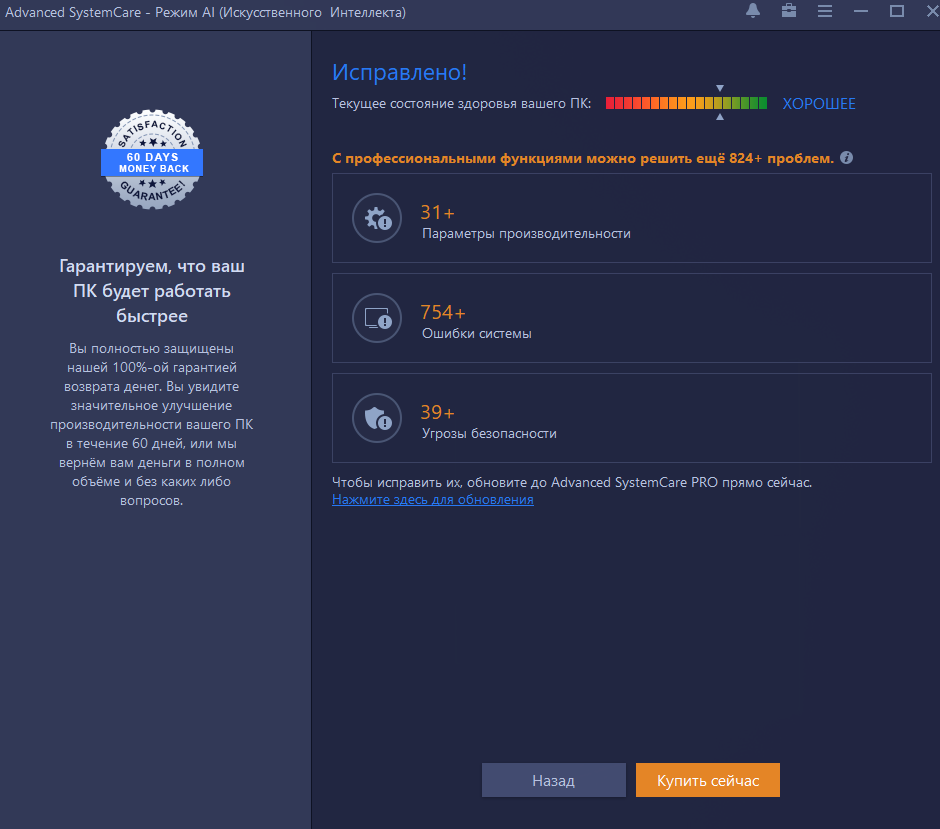Minimize the Advanced SystemCare window

(x=861, y=11)
